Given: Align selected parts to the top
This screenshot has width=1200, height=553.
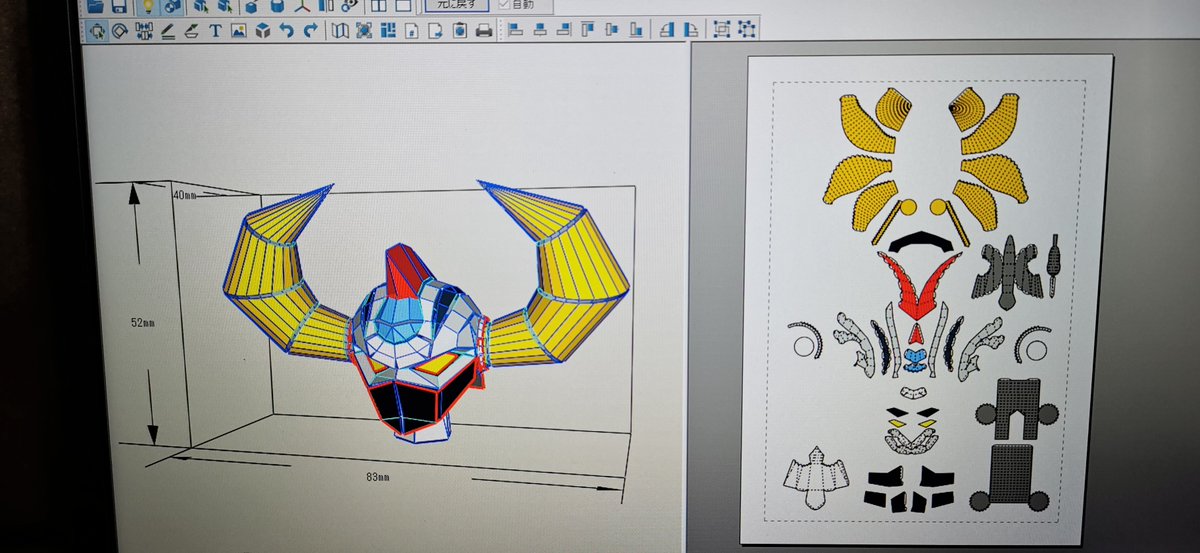Looking at the screenshot, I should pos(588,29).
